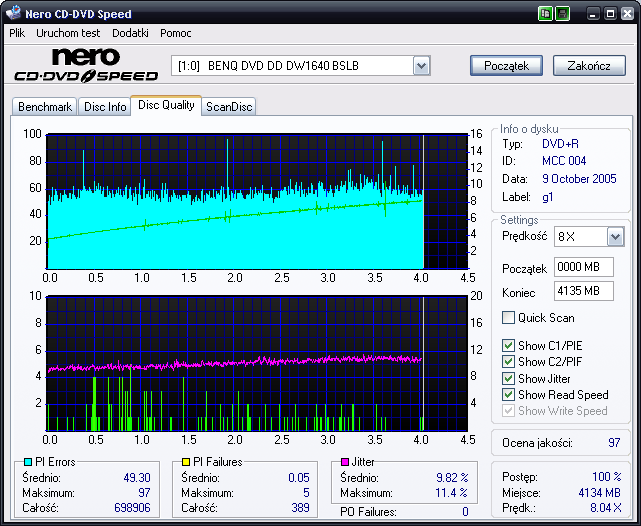Viewport: 641px width, 526px height.
Task: Toggle the Show C2/PIF checkbox
Action: (508, 362)
